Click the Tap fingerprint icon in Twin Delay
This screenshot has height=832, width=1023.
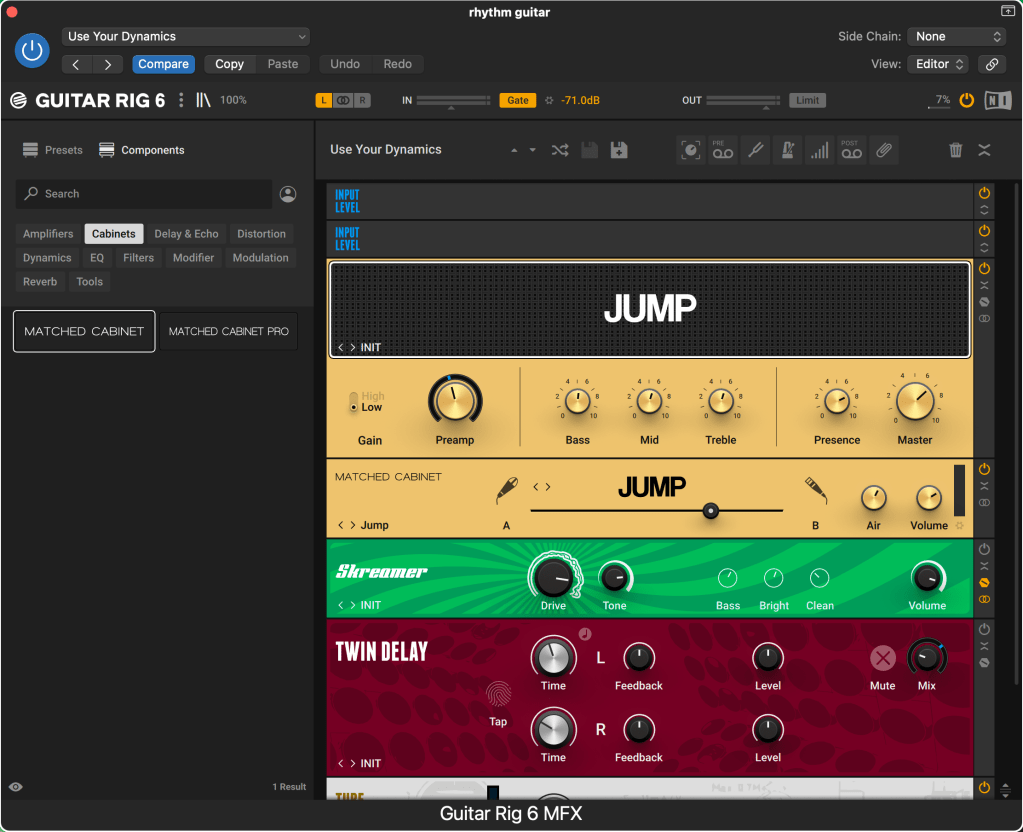[x=498, y=693]
